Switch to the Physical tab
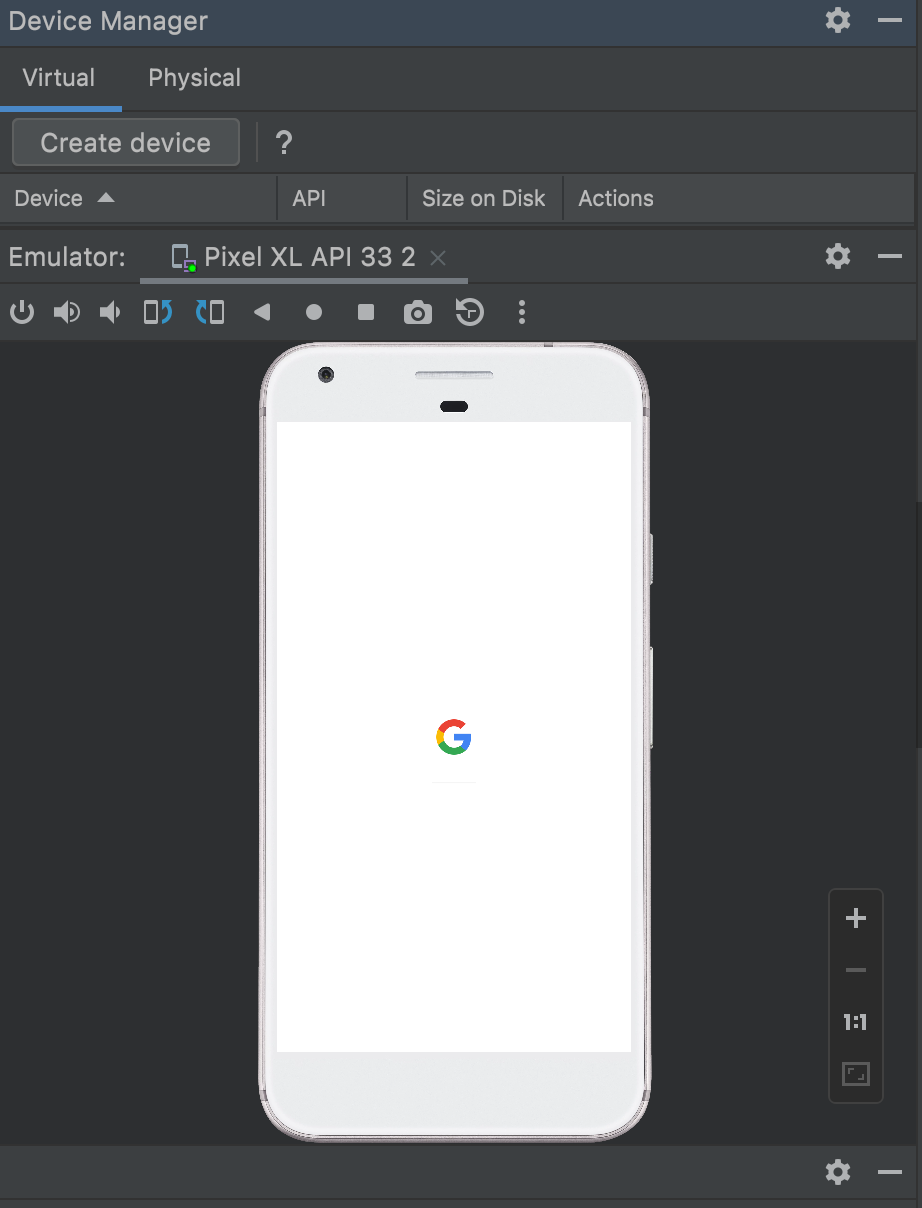The width and height of the screenshot is (922, 1208). pos(194,78)
